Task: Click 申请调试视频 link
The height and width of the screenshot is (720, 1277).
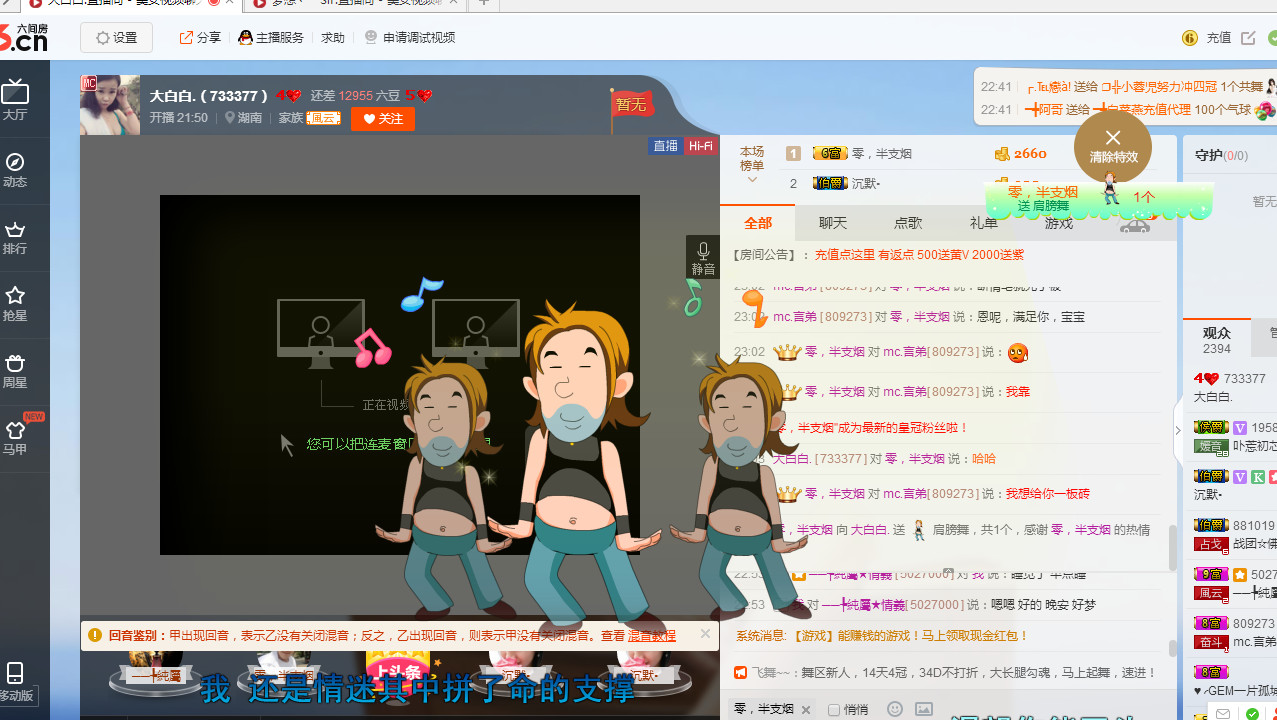Action: click(x=410, y=38)
